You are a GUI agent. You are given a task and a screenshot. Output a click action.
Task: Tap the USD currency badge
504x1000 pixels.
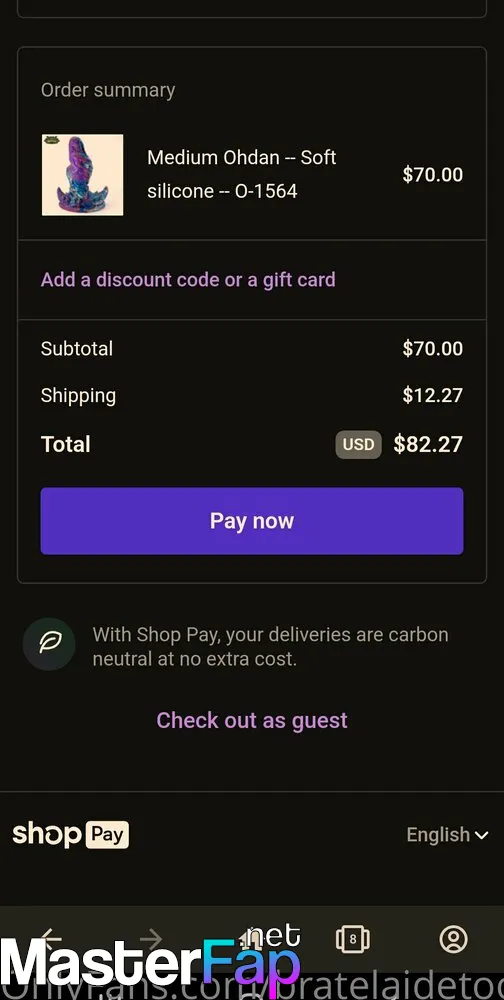(x=359, y=445)
